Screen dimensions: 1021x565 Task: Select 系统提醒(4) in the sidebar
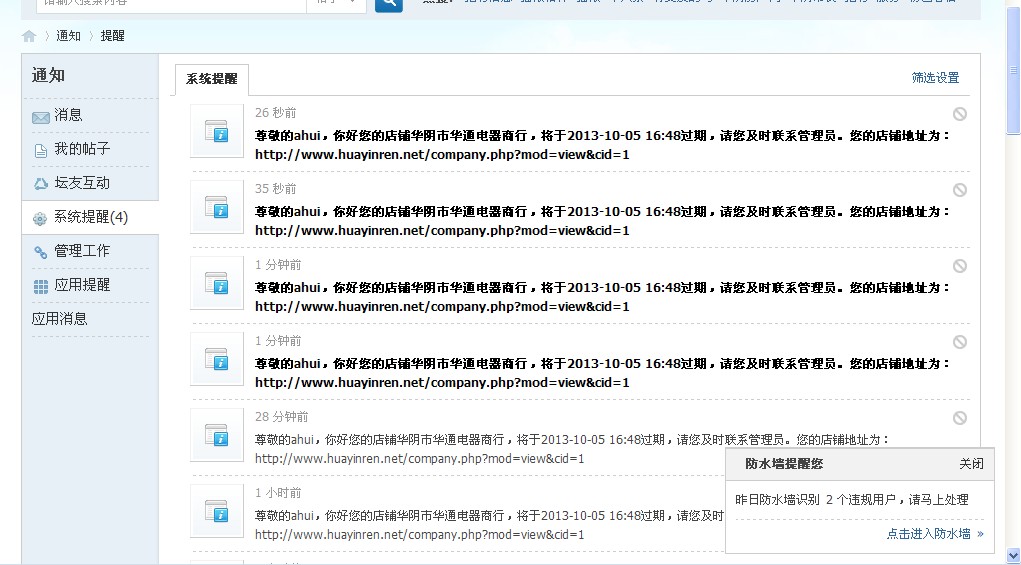click(x=90, y=217)
